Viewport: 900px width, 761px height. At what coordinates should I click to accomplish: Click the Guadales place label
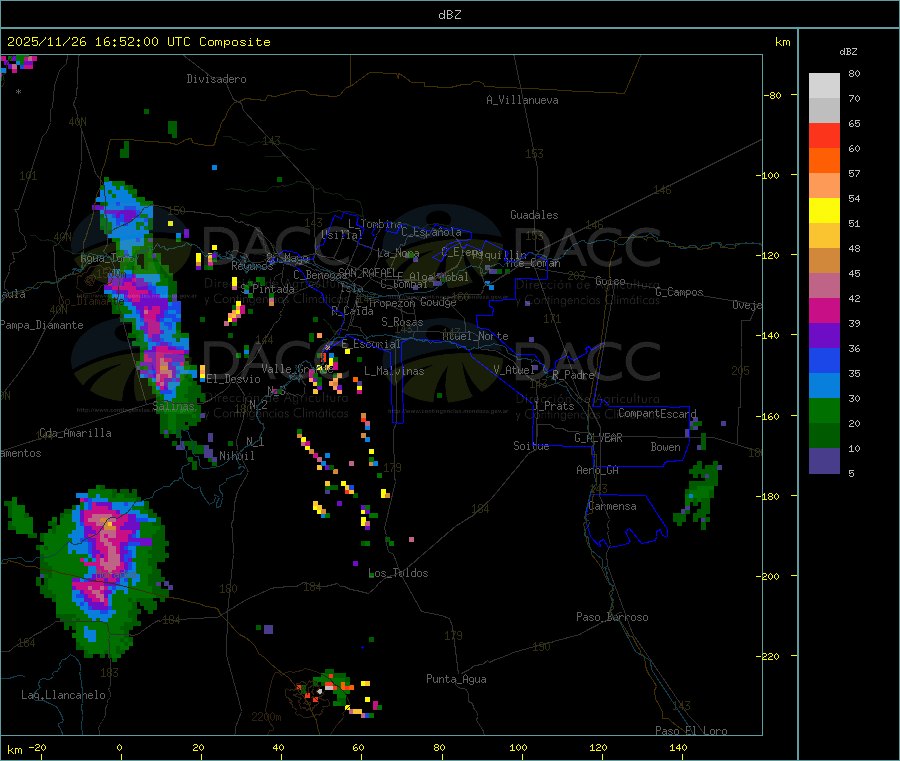pos(534,215)
